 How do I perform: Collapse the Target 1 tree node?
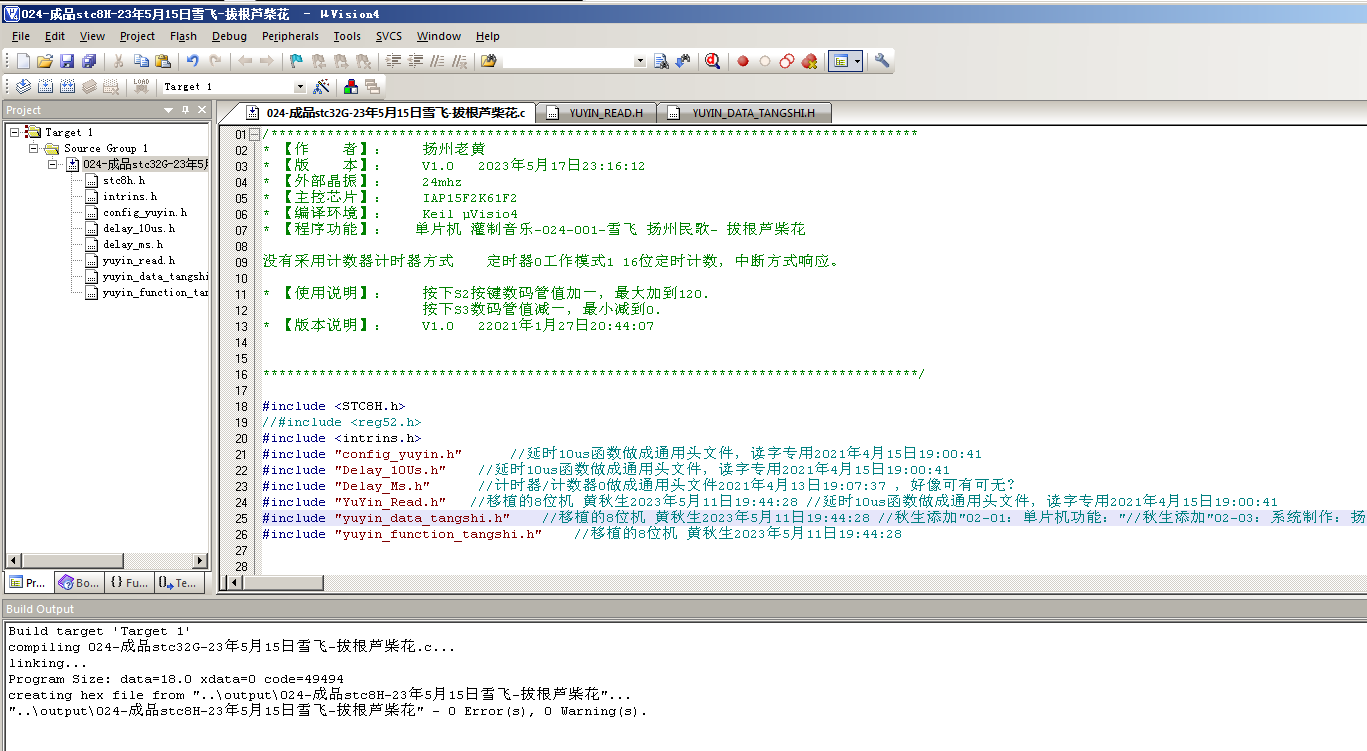[14, 132]
